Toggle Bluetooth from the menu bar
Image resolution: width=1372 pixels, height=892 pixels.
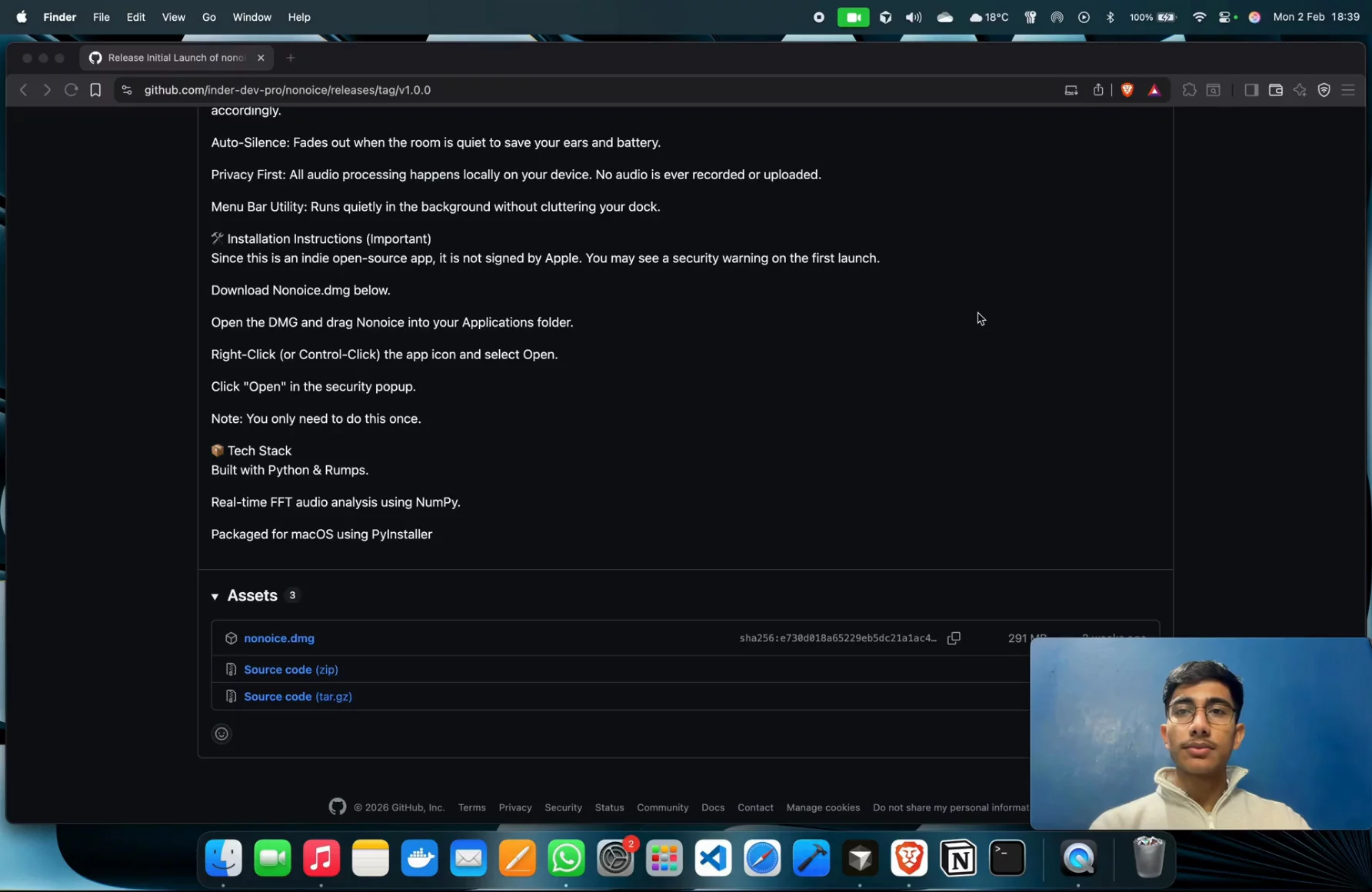(x=1110, y=17)
